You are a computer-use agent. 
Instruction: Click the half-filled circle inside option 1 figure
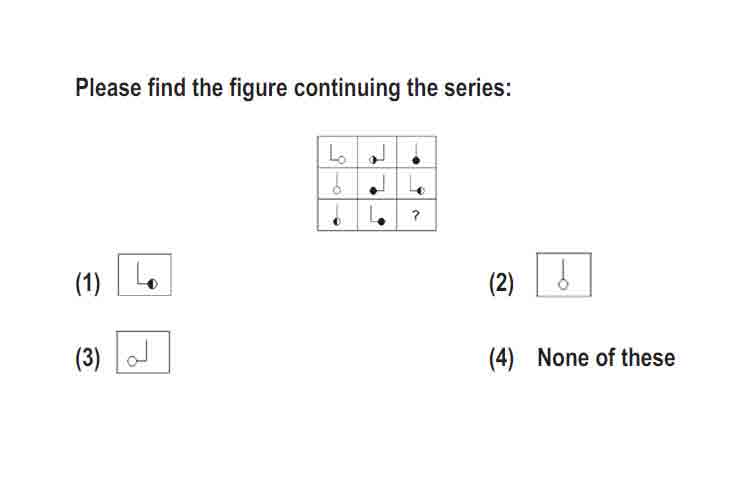(153, 284)
